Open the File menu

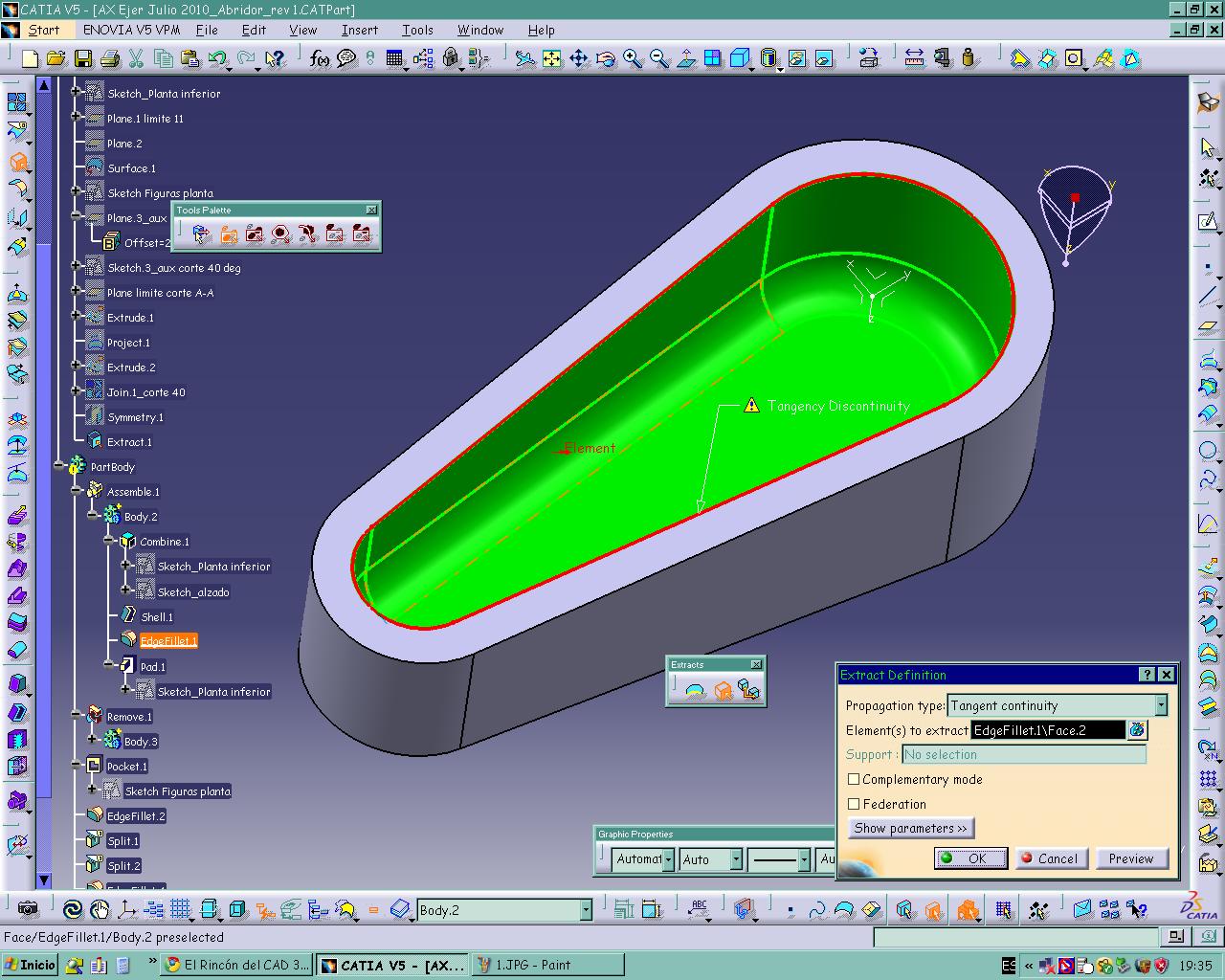click(207, 30)
